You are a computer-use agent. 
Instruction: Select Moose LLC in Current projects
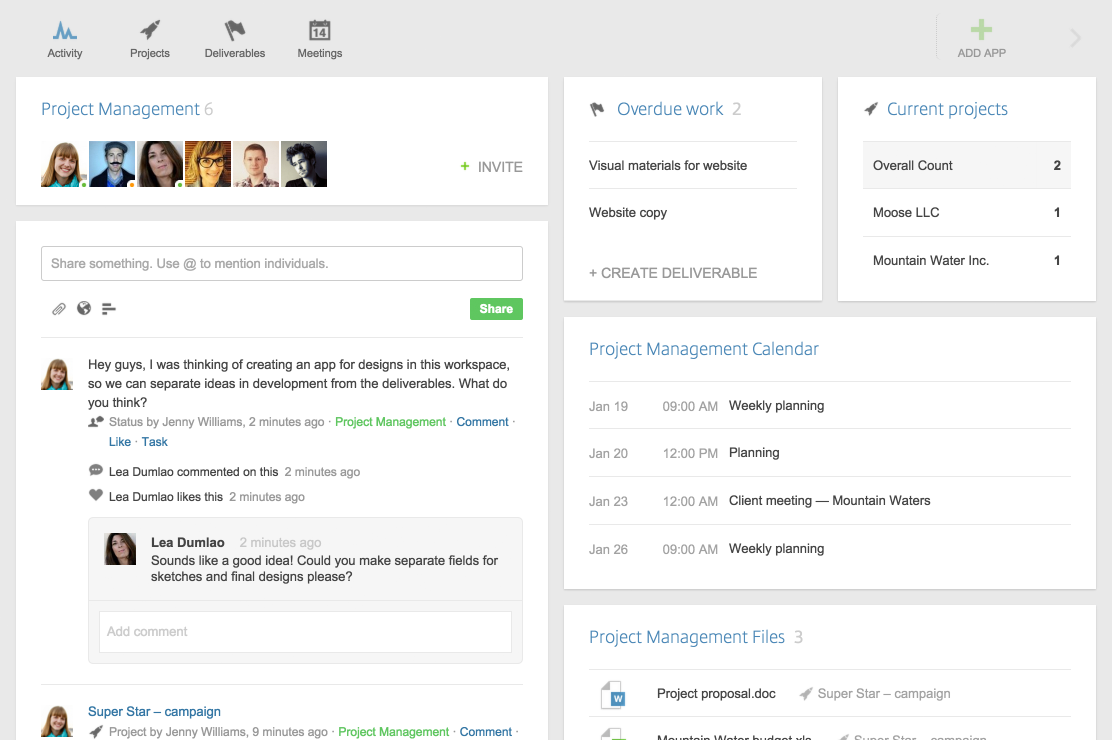pos(906,213)
